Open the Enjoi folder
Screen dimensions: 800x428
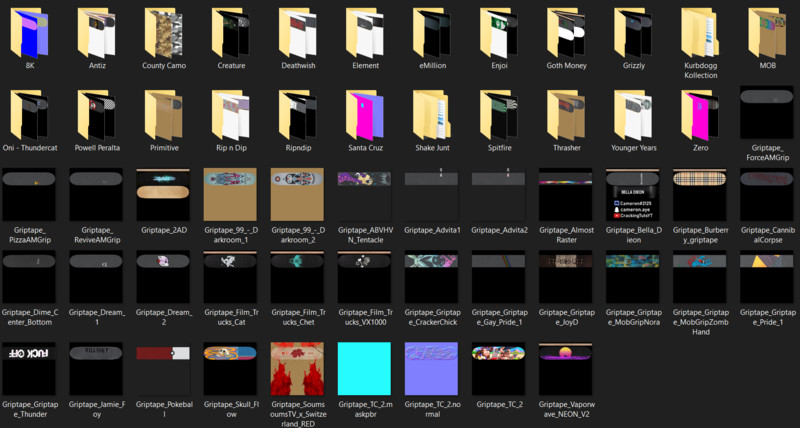500,33
